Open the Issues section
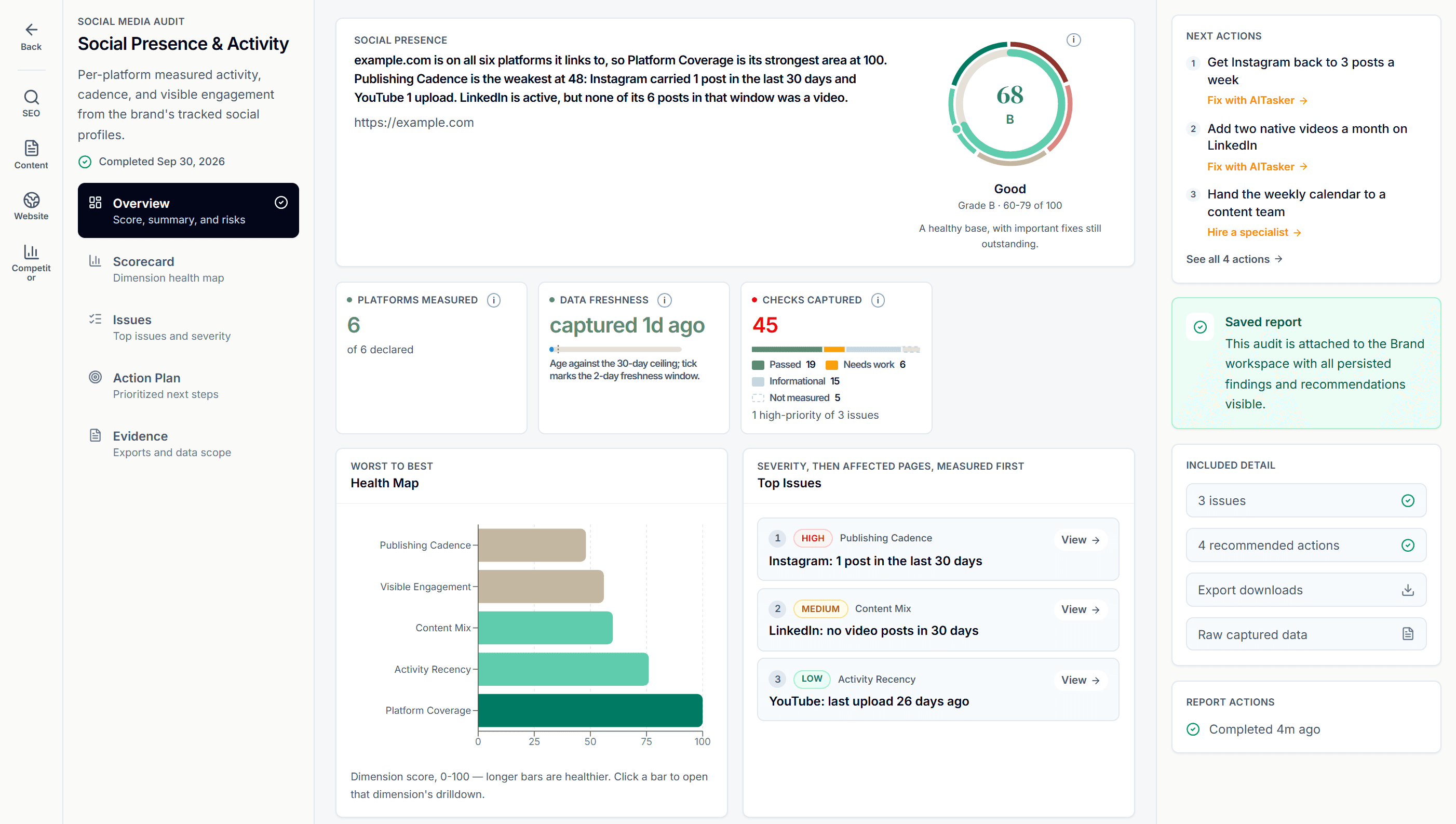The height and width of the screenshot is (824, 1456). click(x=188, y=327)
